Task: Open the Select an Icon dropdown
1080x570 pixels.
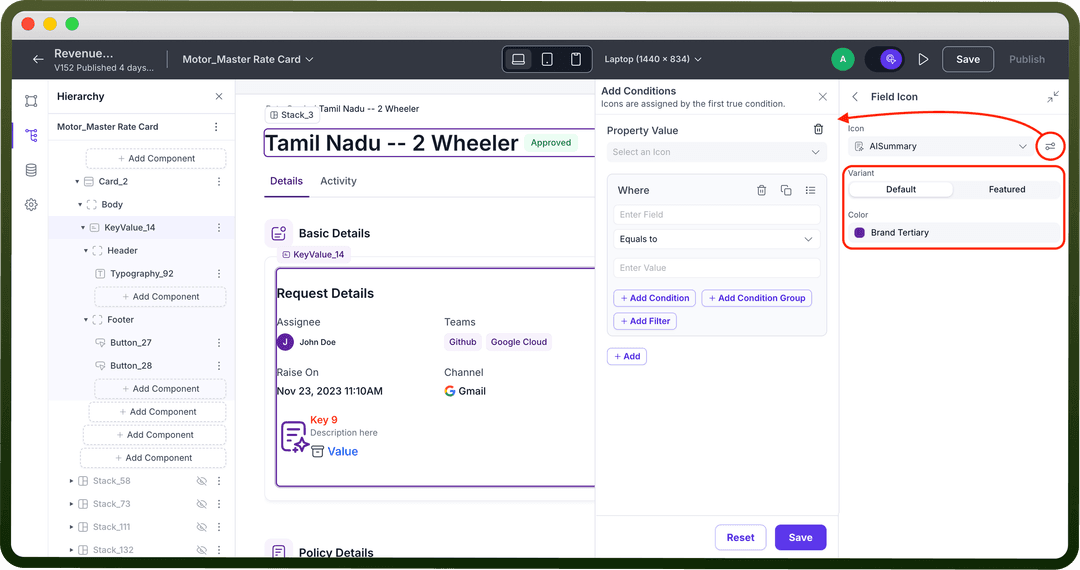Action: tap(716, 152)
